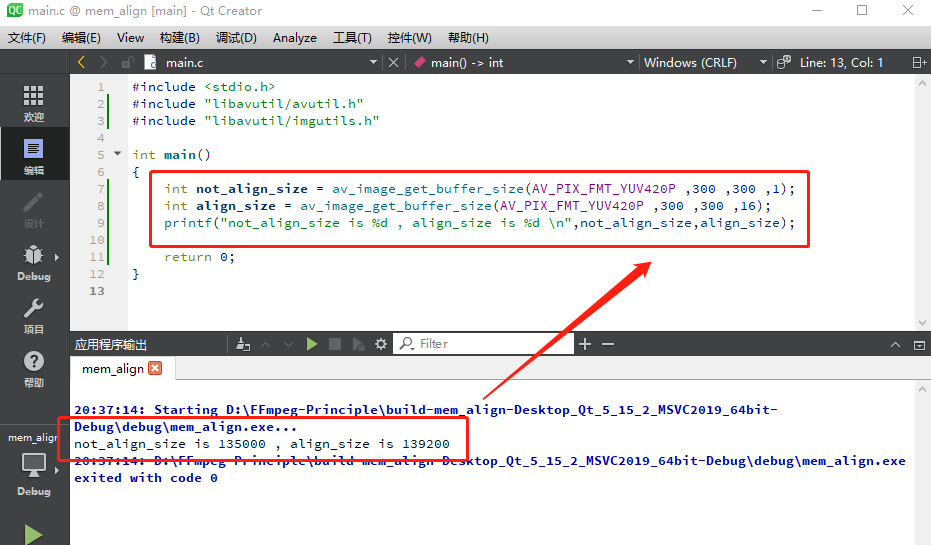Screen dimensions: 931x545
Task: Open output pane settings gear
Action: pyautogui.click(x=380, y=344)
